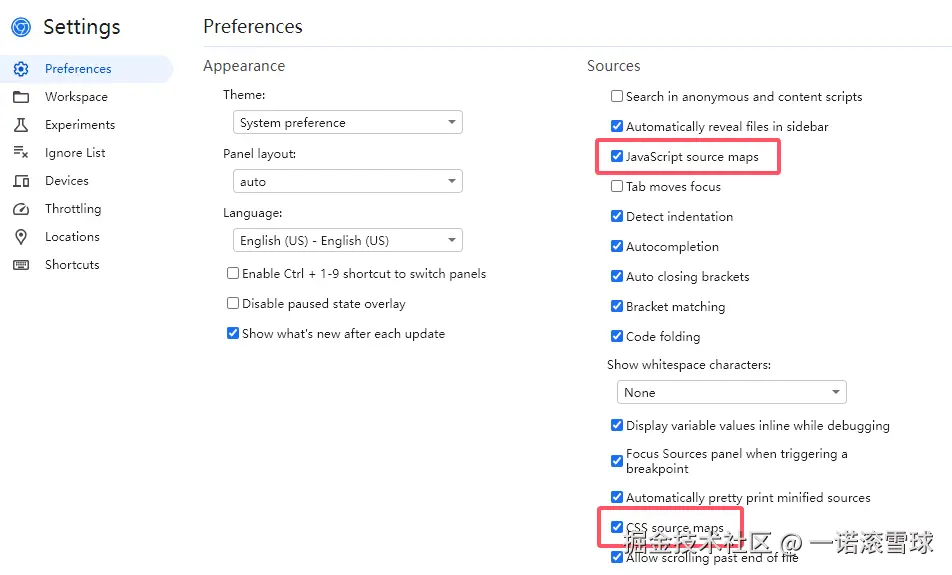Click the DevTools logo beside Settings
This screenshot has height=575, width=952.
click(x=21, y=27)
